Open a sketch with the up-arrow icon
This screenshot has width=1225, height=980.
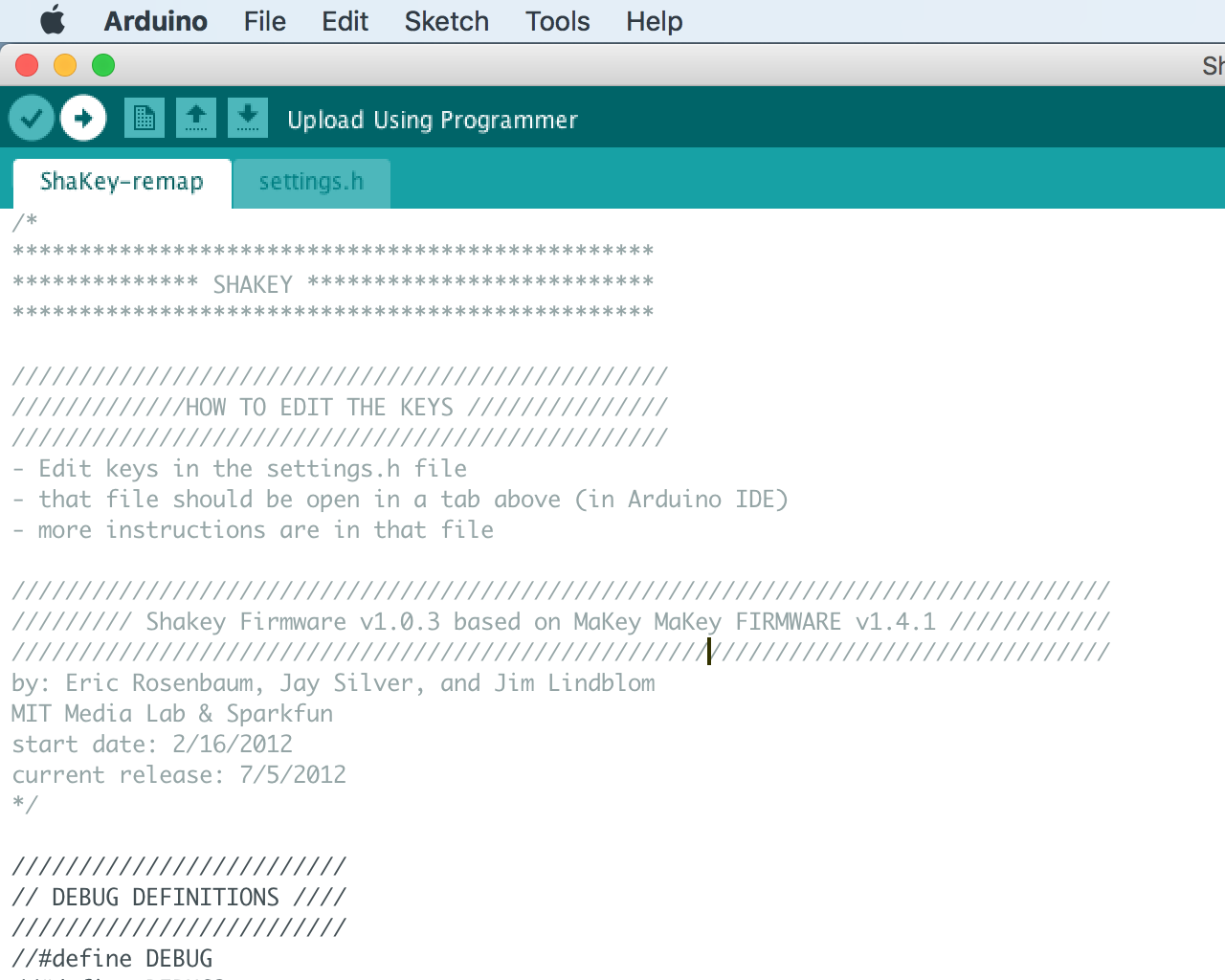click(x=196, y=118)
